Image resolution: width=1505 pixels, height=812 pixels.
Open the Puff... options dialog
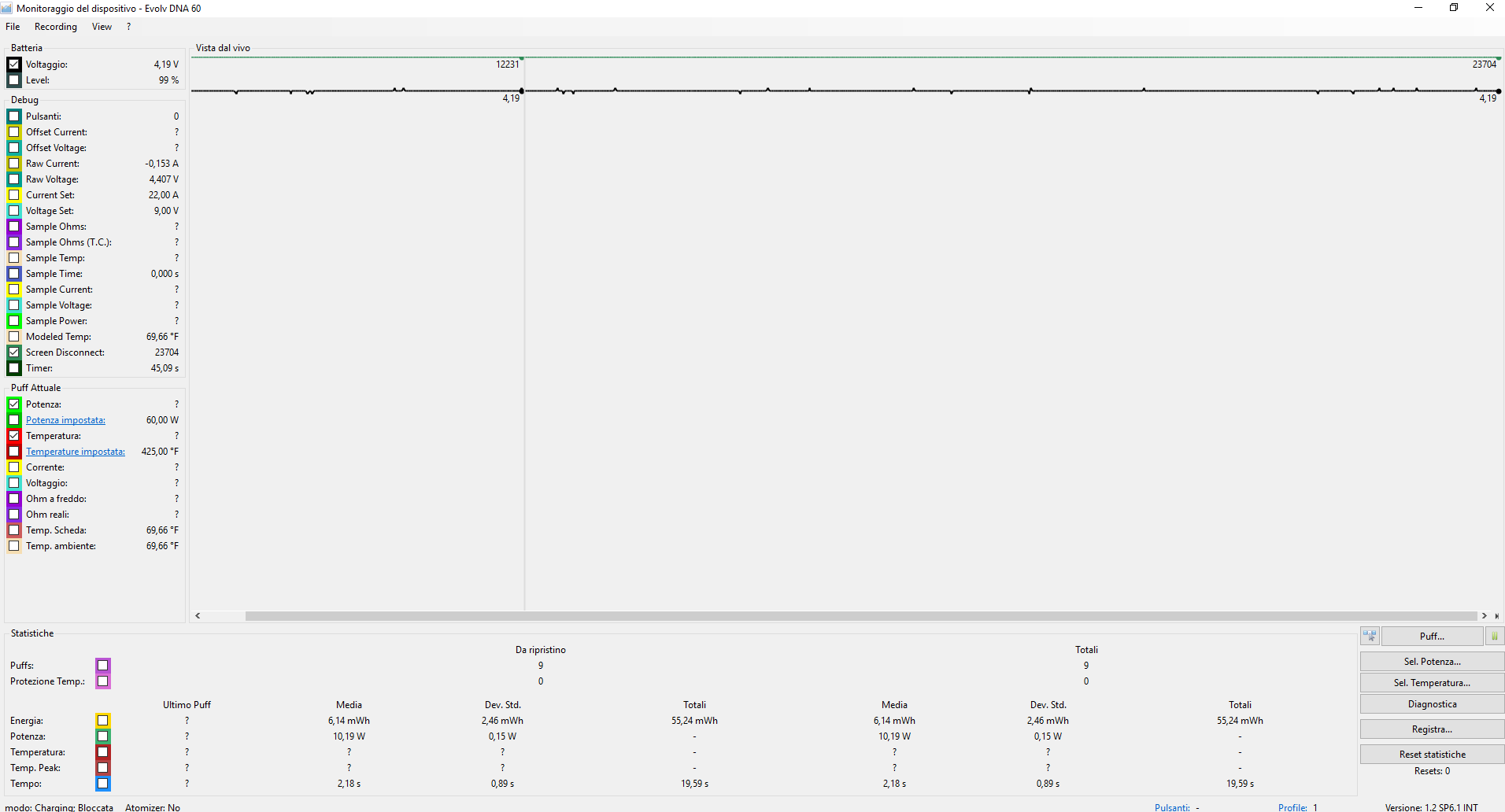click(1432, 636)
